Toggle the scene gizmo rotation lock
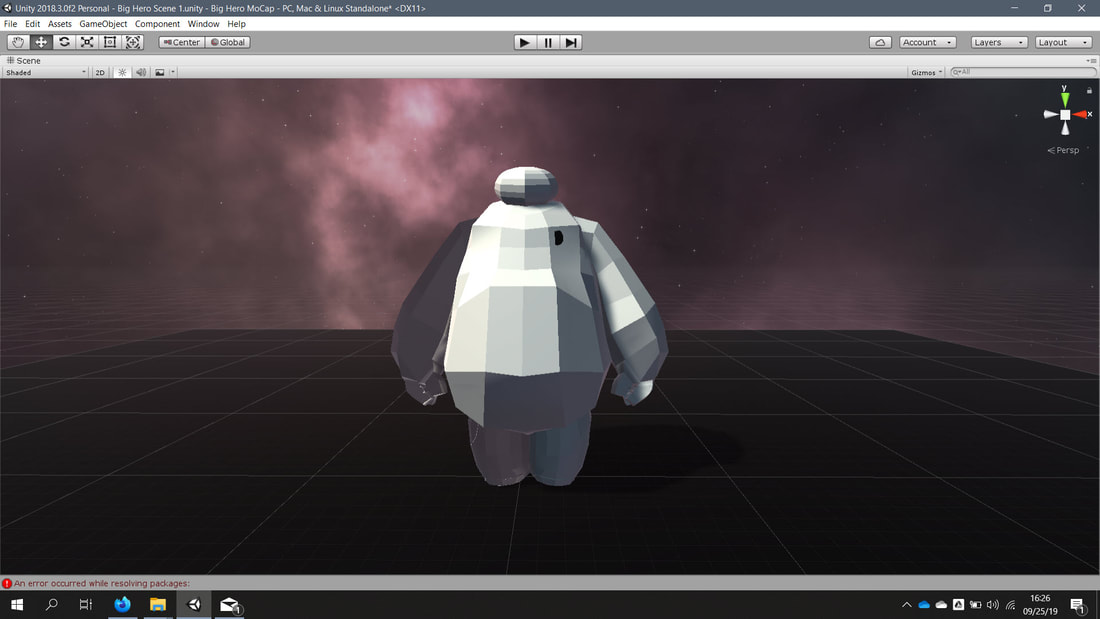Screen dimensions: 1100x619 click(1089, 91)
